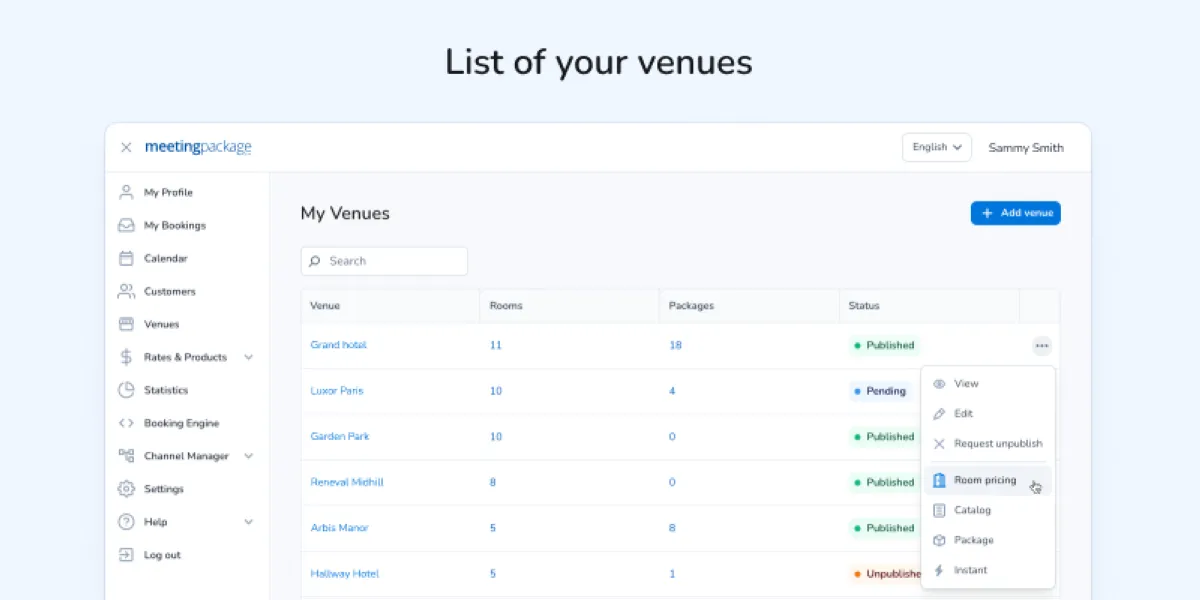Click the Statistics pie chart icon
This screenshot has height=600, width=1200.
[x=126, y=390]
